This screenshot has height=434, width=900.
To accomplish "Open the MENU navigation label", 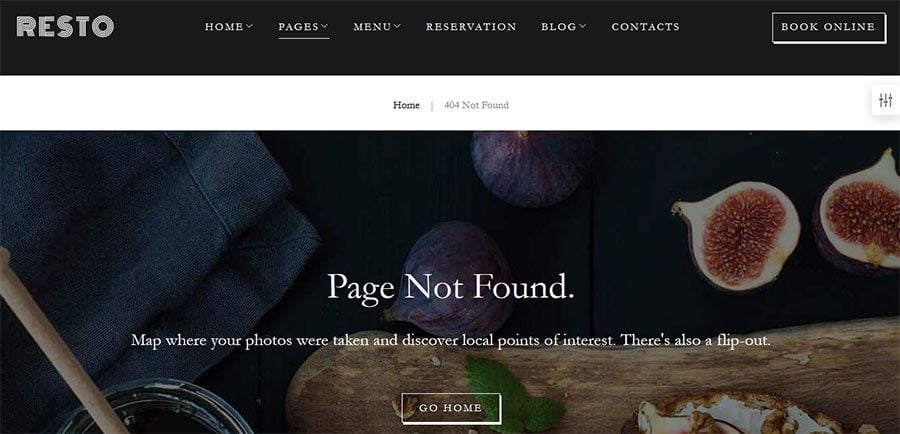I will pos(373,26).
